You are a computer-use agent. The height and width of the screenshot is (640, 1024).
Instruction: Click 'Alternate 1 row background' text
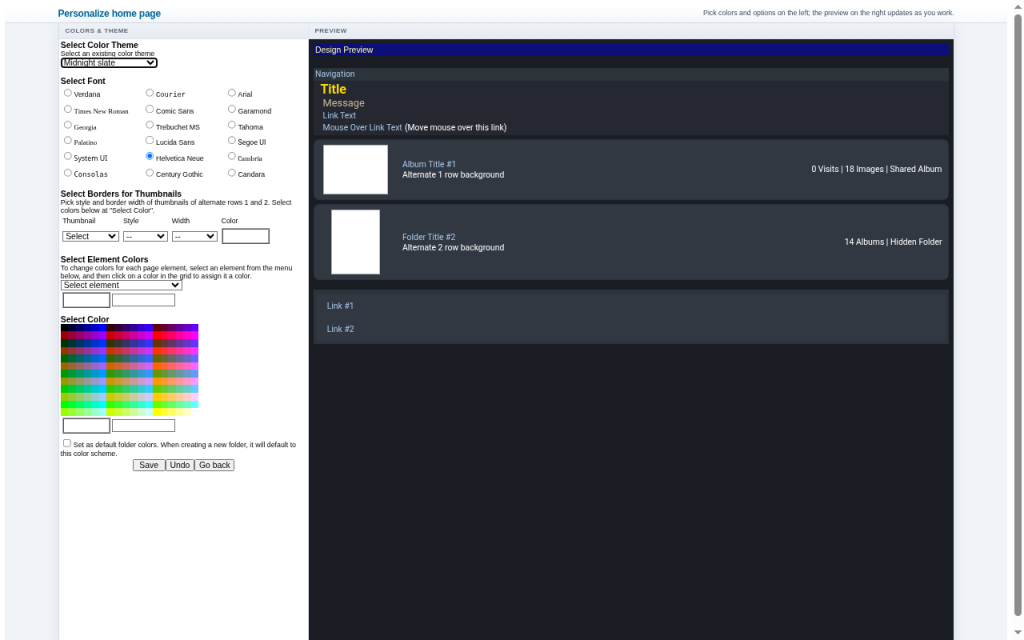click(453, 175)
